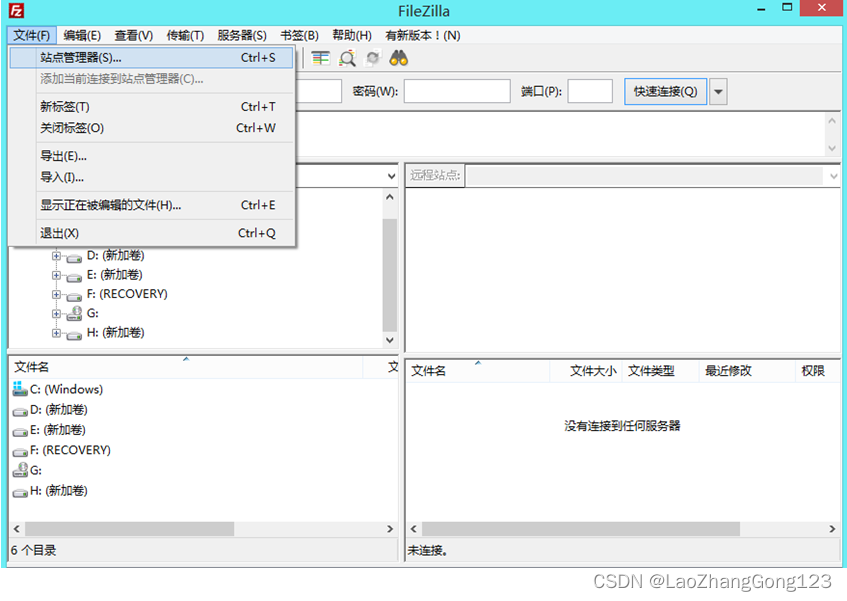847x601 pixels.
Task: Click the G: drive icon in file list
Action: tap(20, 470)
